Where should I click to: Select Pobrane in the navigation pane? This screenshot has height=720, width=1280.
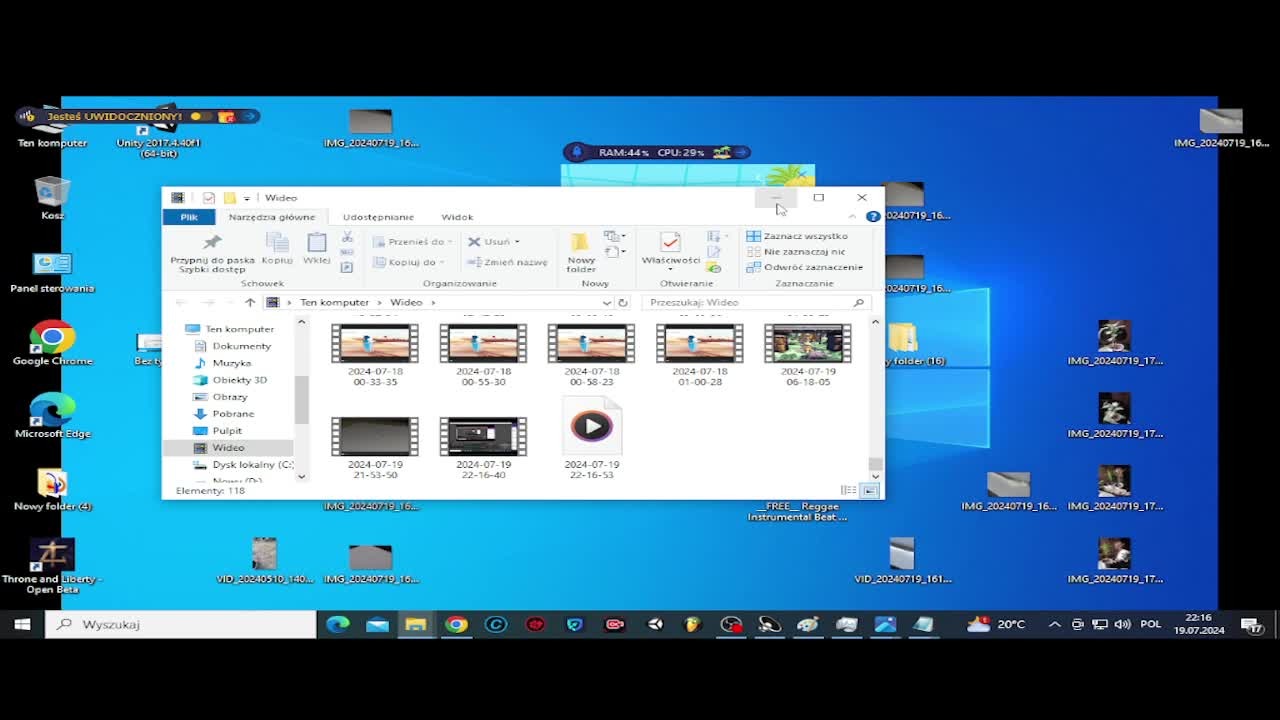point(233,413)
